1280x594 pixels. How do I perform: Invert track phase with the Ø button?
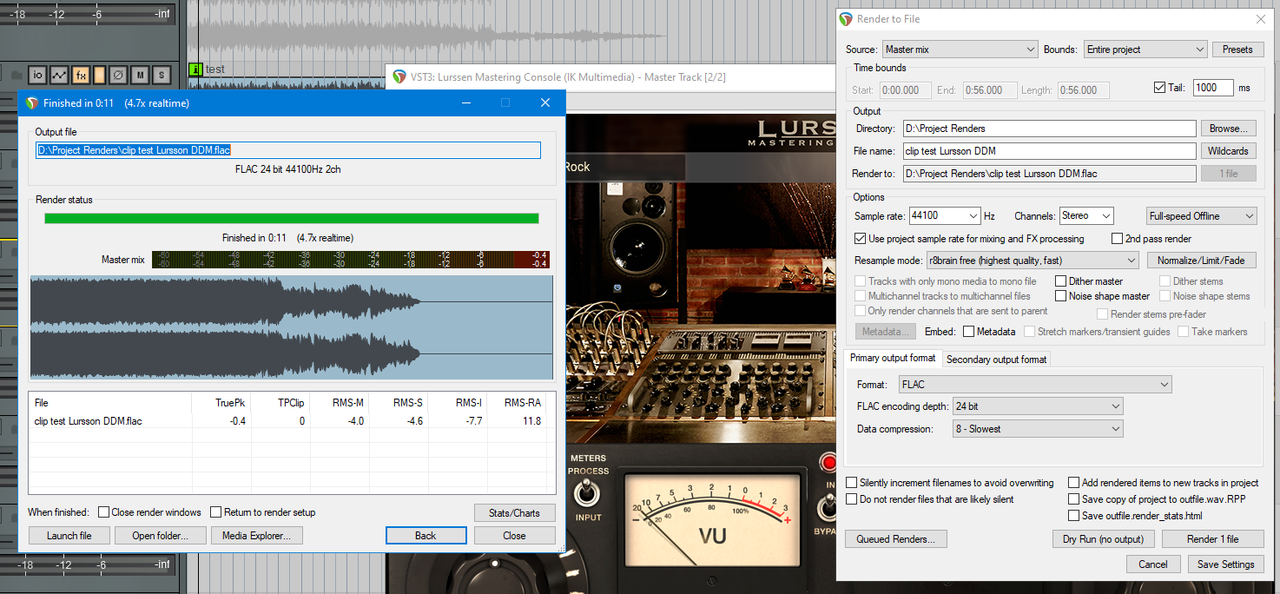(x=117, y=75)
